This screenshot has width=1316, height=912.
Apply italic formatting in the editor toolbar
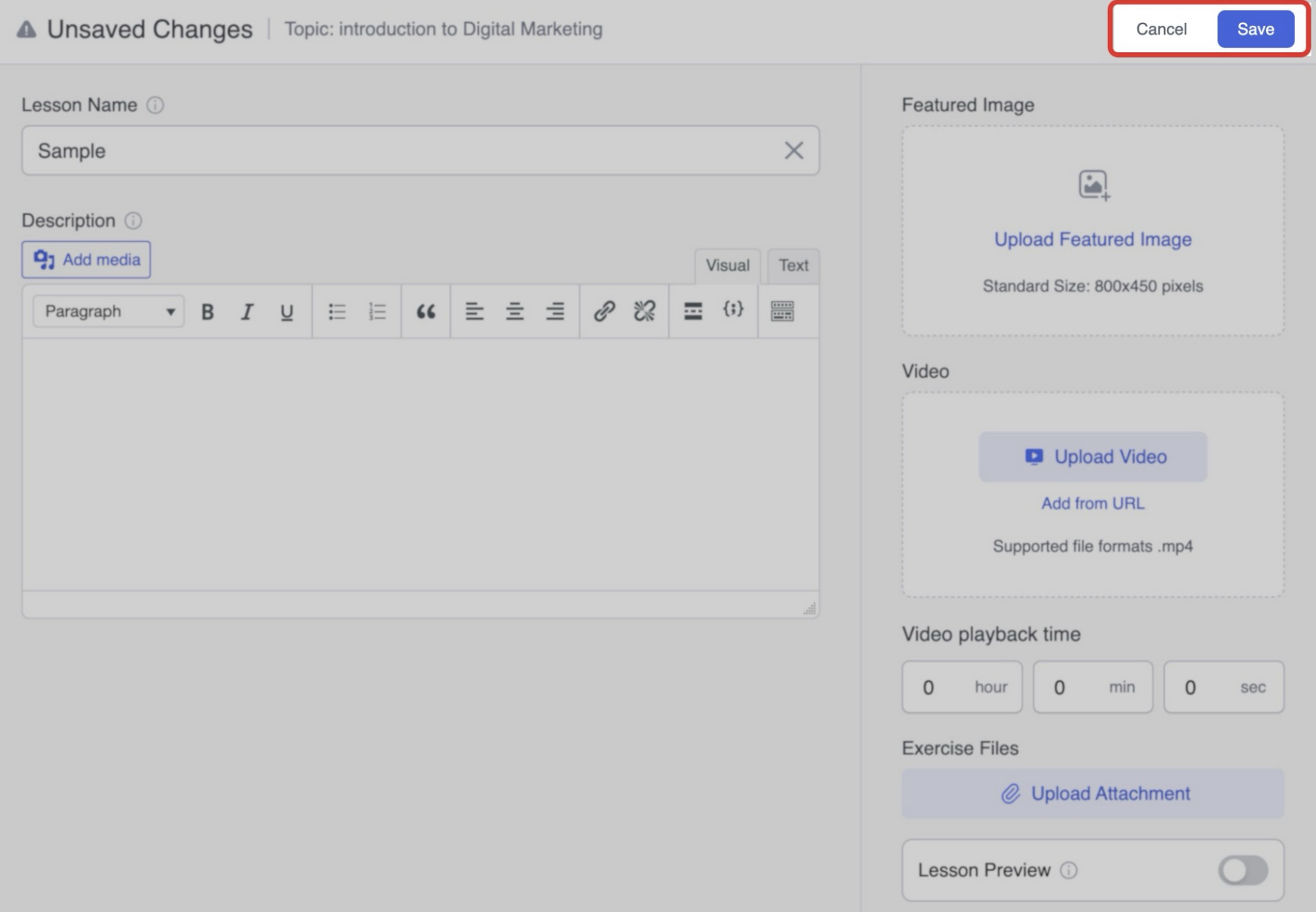pyautogui.click(x=247, y=312)
